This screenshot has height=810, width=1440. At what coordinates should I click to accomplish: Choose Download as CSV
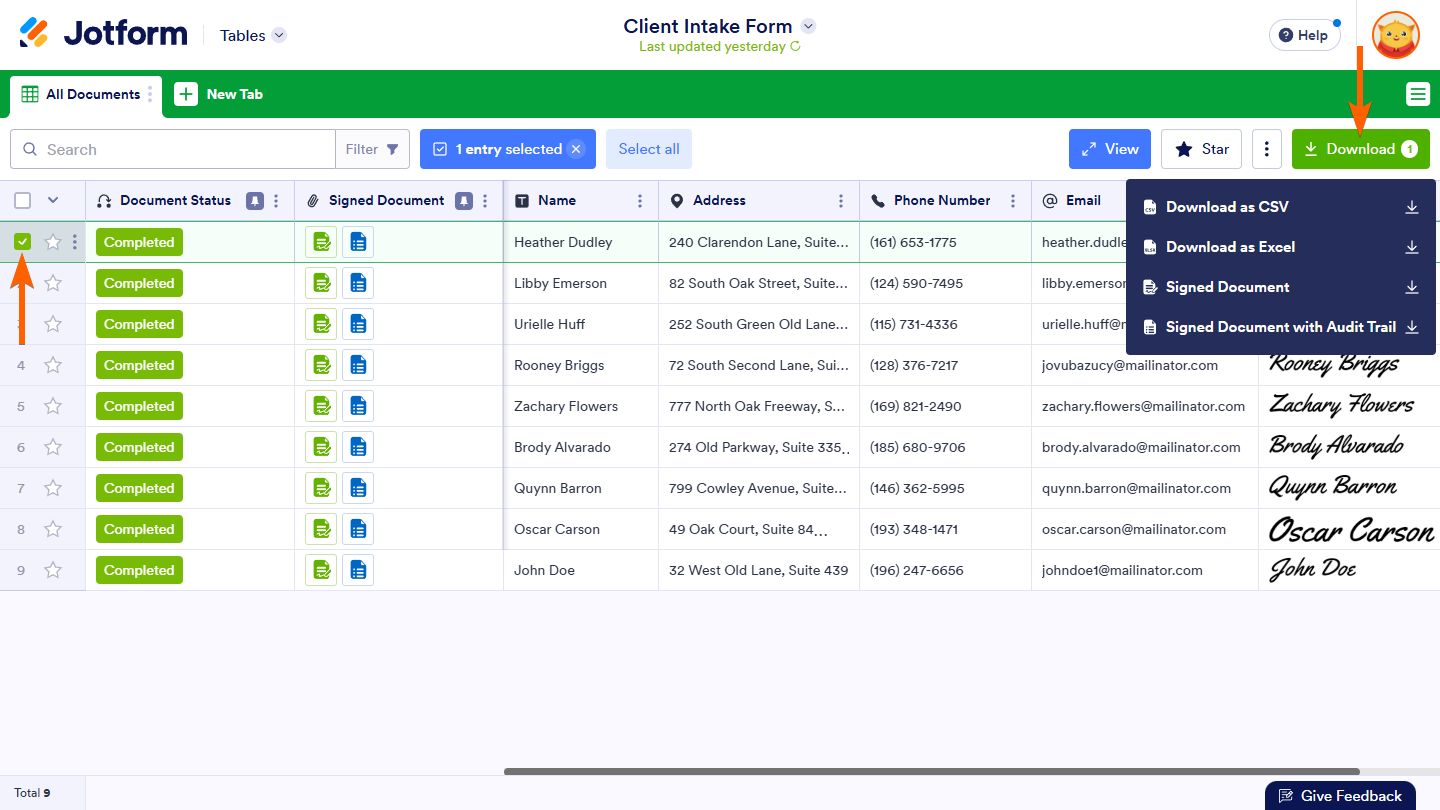coord(1227,207)
